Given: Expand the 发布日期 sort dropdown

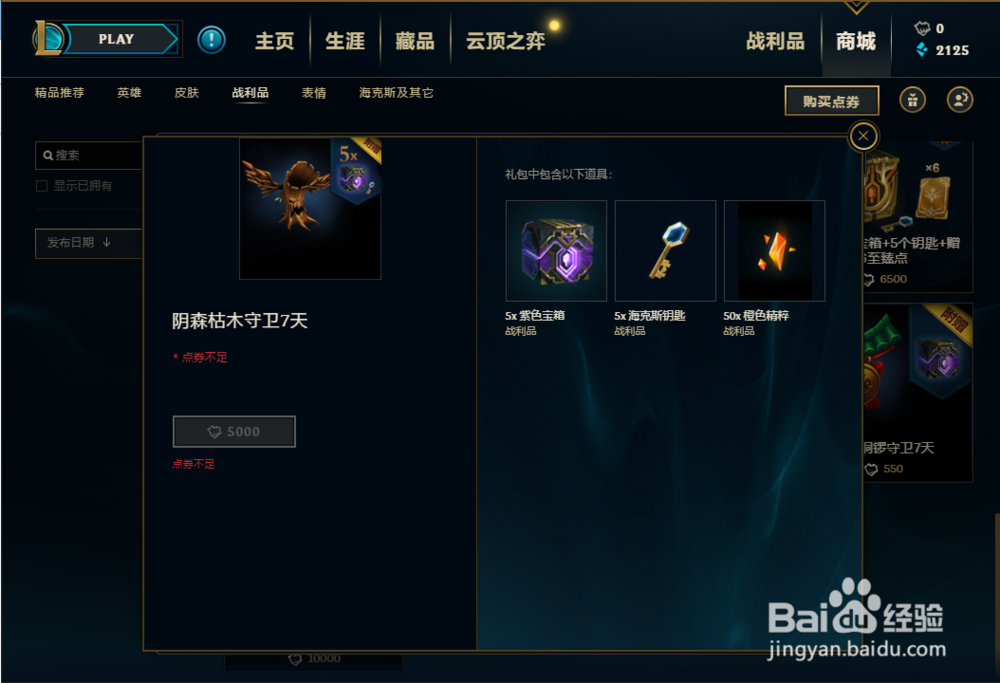Looking at the screenshot, I should 89,243.
